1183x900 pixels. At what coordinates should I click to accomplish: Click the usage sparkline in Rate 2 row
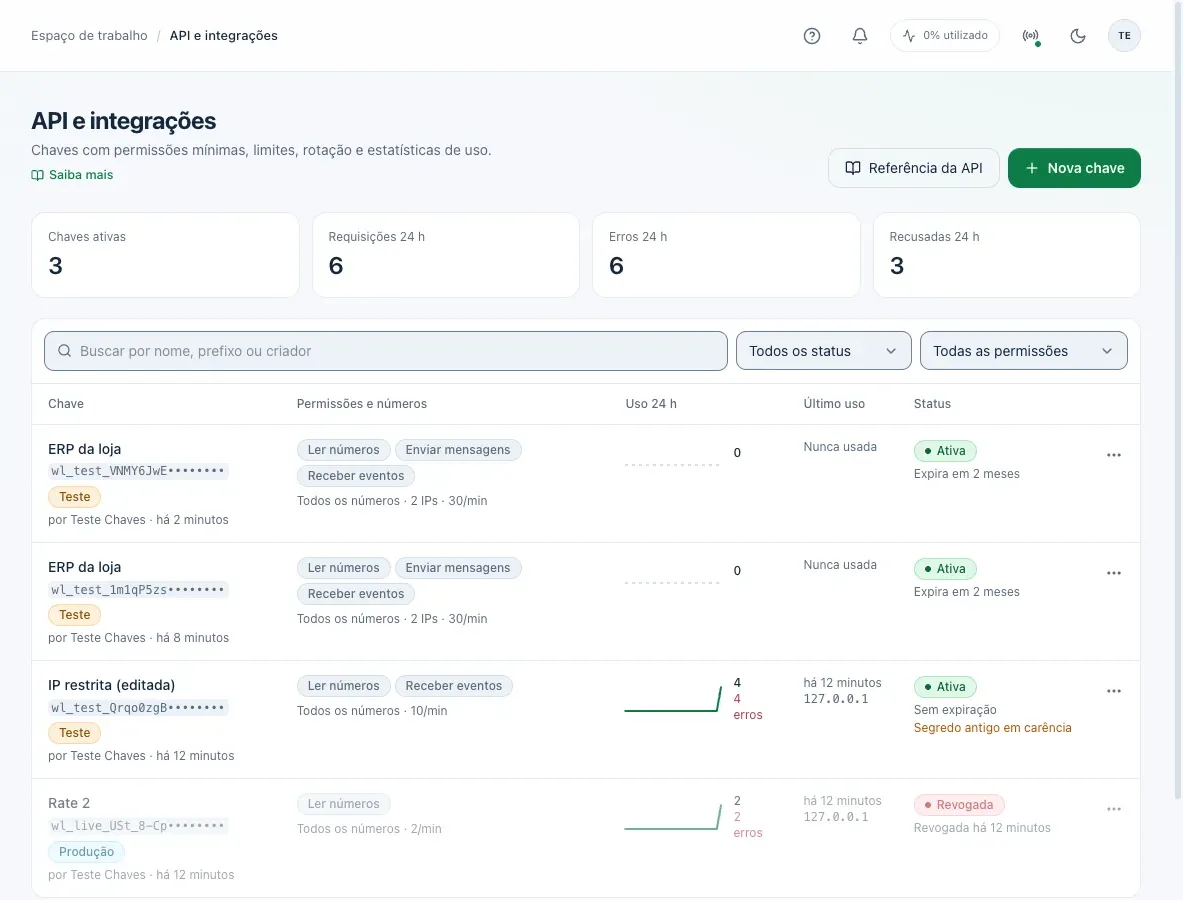point(672,817)
